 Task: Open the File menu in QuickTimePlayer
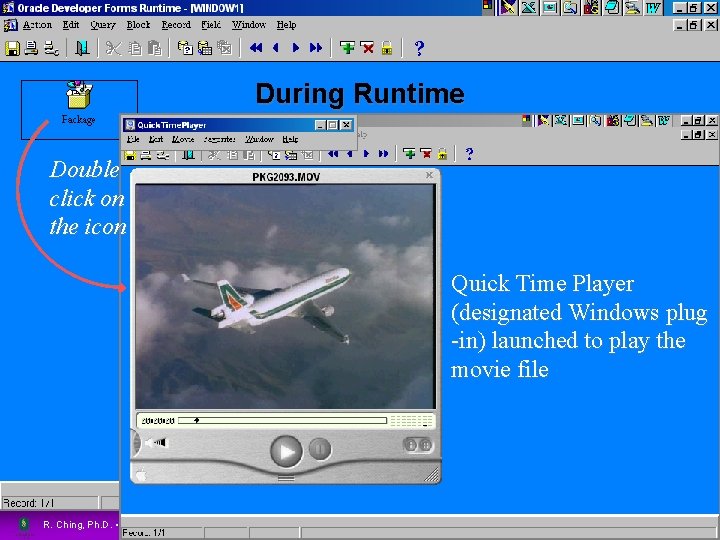coord(133,139)
